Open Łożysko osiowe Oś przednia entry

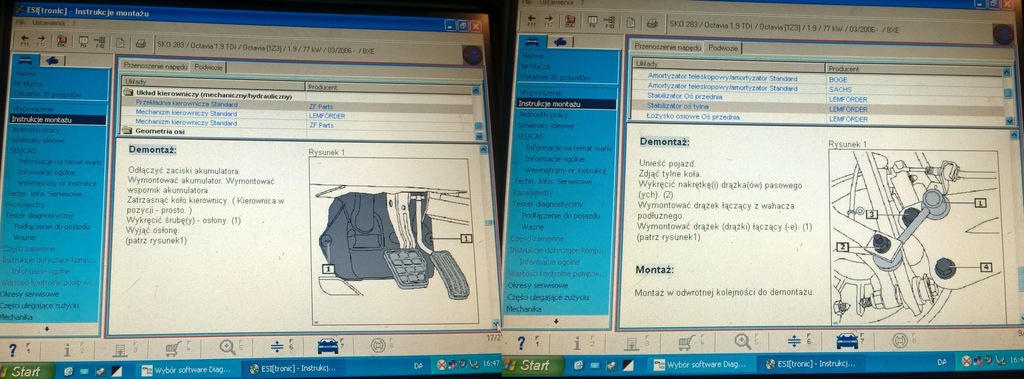[693, 118]
